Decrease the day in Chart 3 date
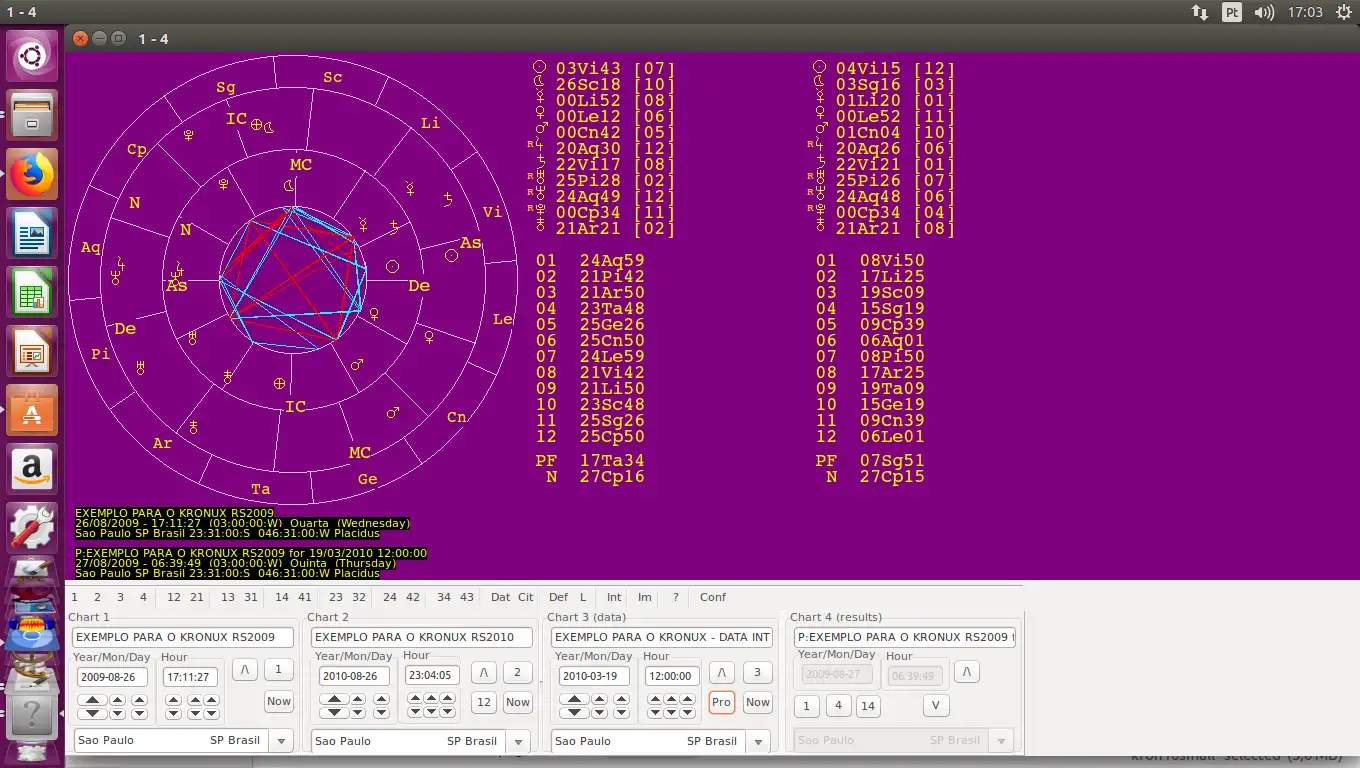 coord(621,714)
